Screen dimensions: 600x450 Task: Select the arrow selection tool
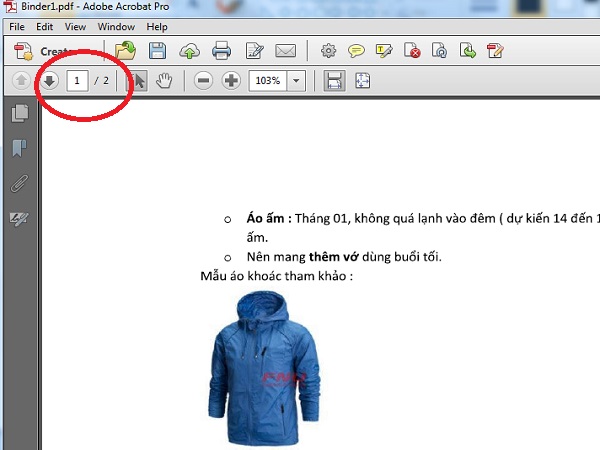point(138,81)
